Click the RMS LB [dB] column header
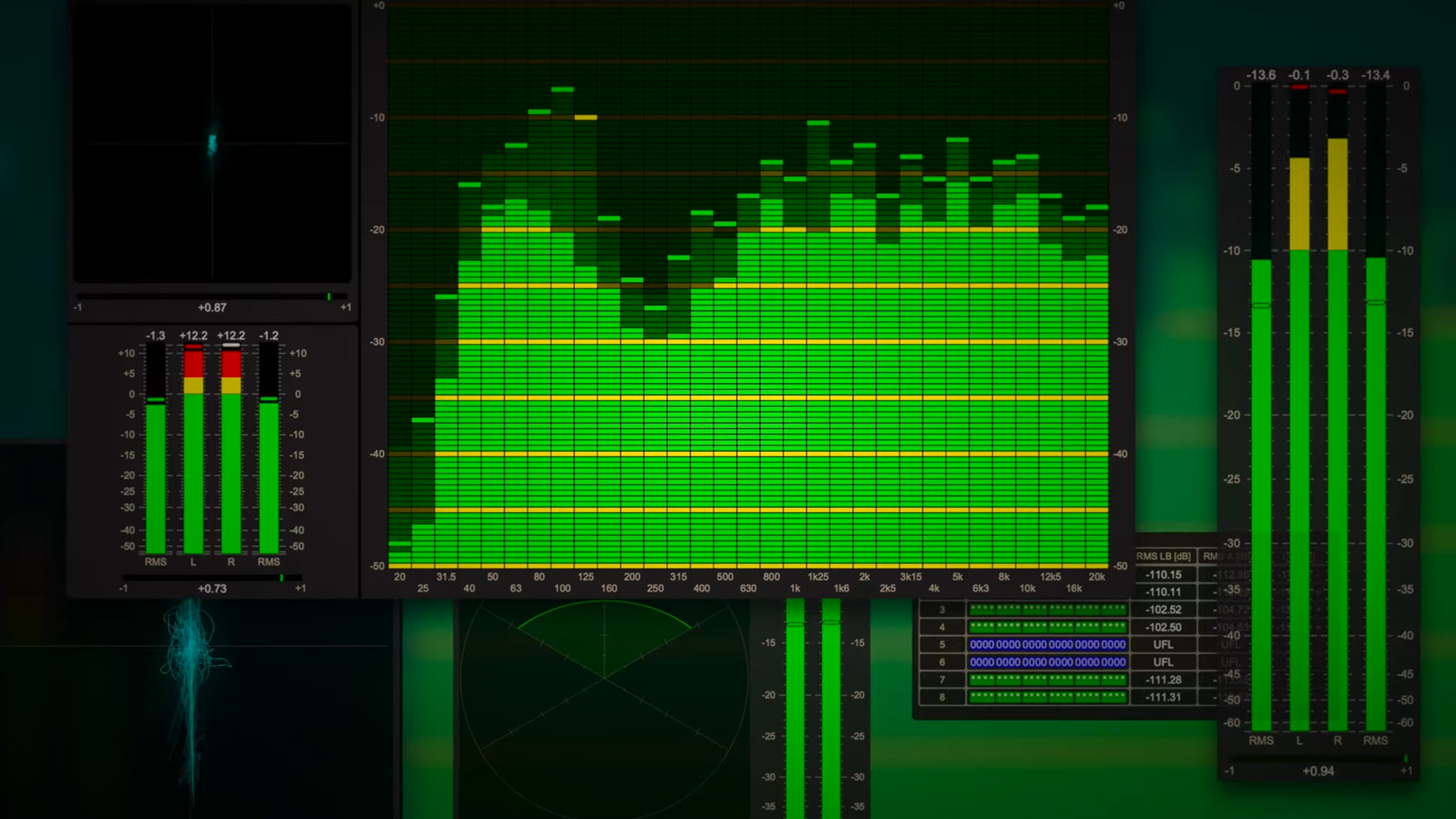Viewport: 1456px width, 819px height. pyautogui.click(x=1163, y=557)
